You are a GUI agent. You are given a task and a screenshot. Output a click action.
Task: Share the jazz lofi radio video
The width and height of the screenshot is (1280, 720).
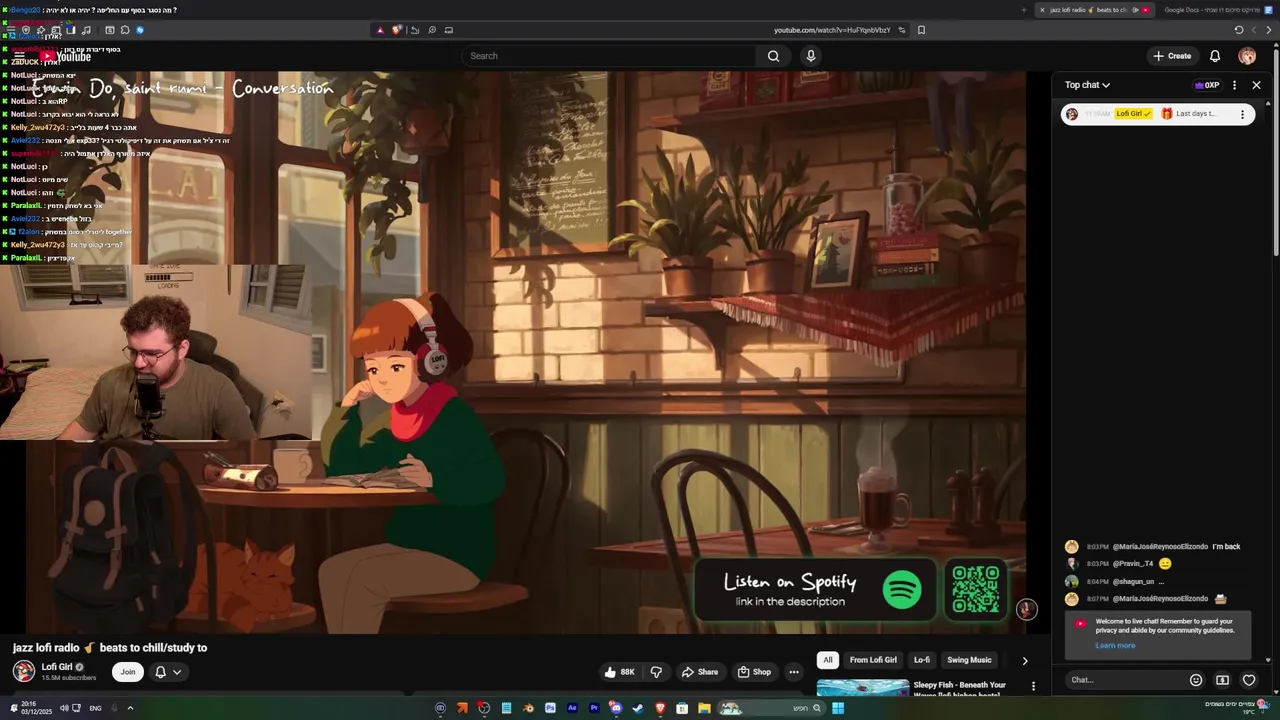click(700, 672)
